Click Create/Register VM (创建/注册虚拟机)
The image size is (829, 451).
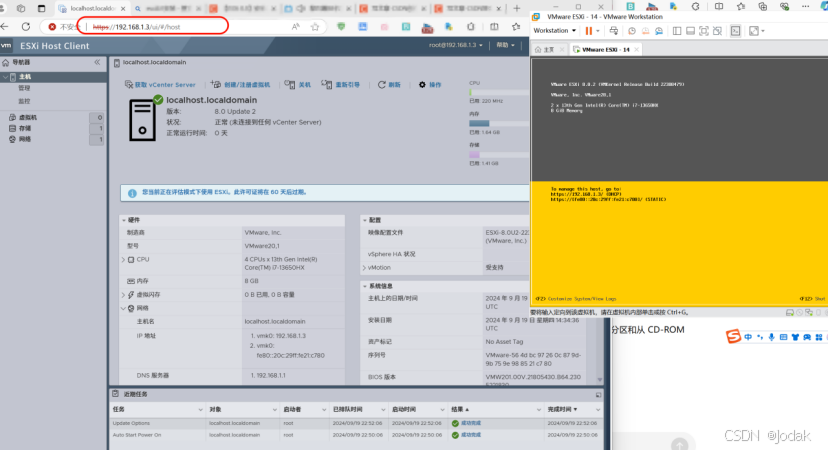241,85
